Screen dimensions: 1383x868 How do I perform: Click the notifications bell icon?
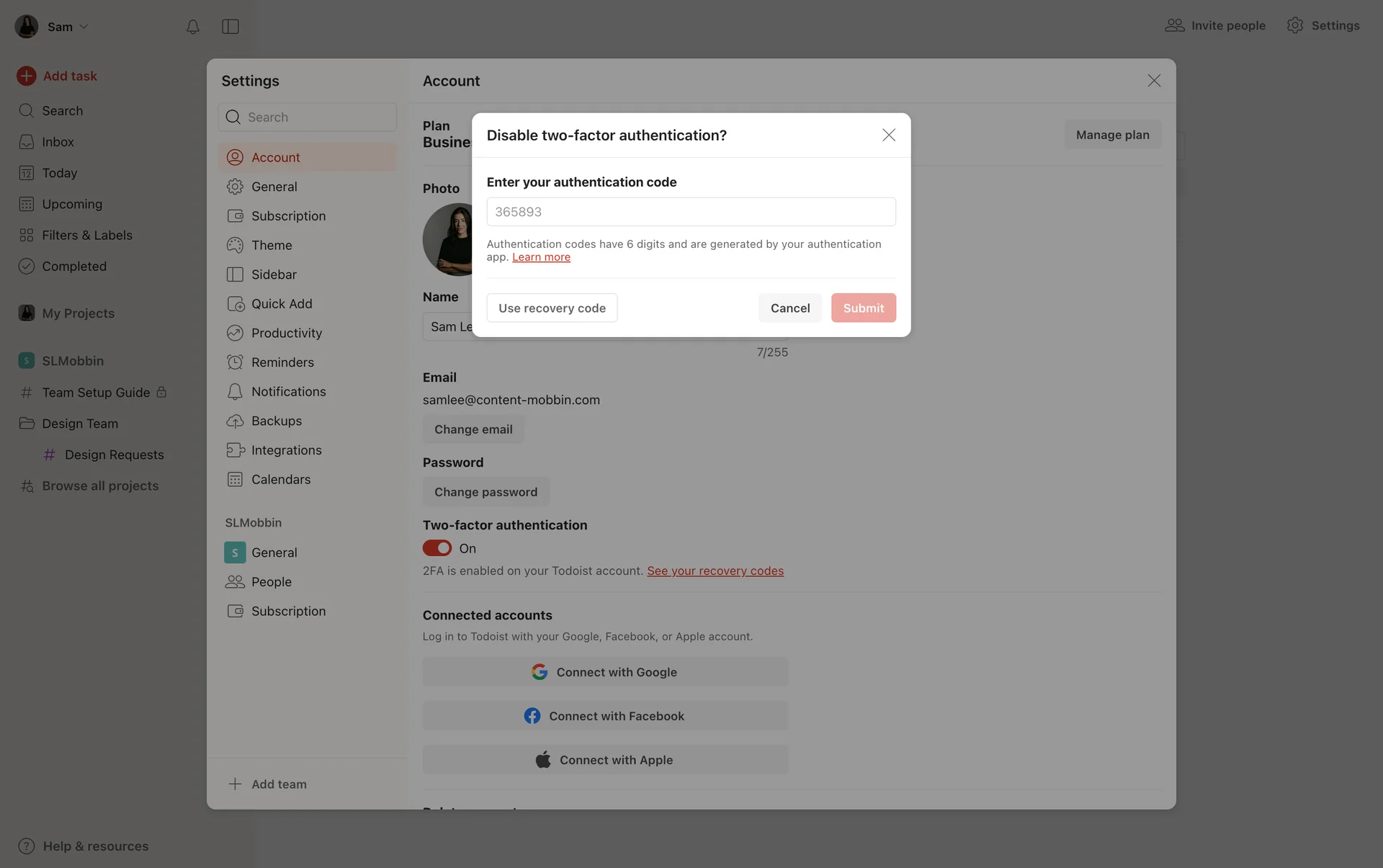(x=192, y=27)
